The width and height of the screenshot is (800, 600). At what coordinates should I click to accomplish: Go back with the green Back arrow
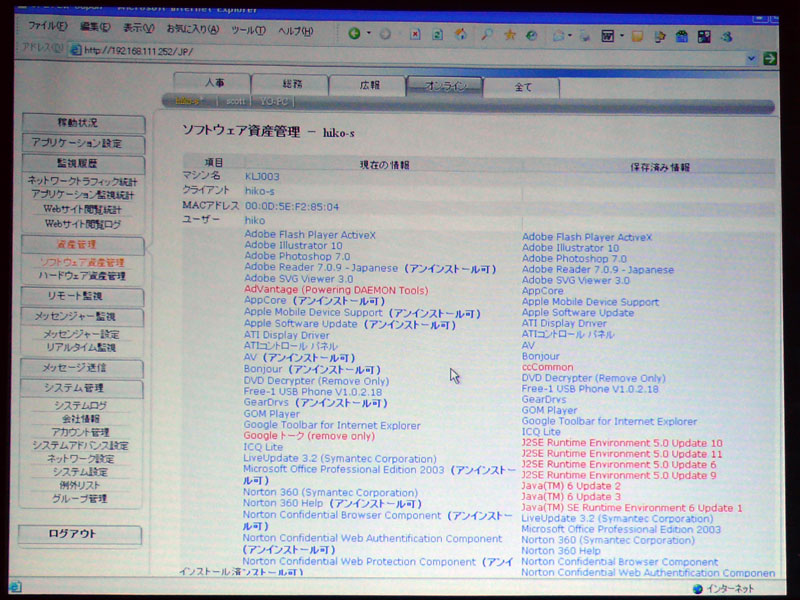(x=354, y=34)
